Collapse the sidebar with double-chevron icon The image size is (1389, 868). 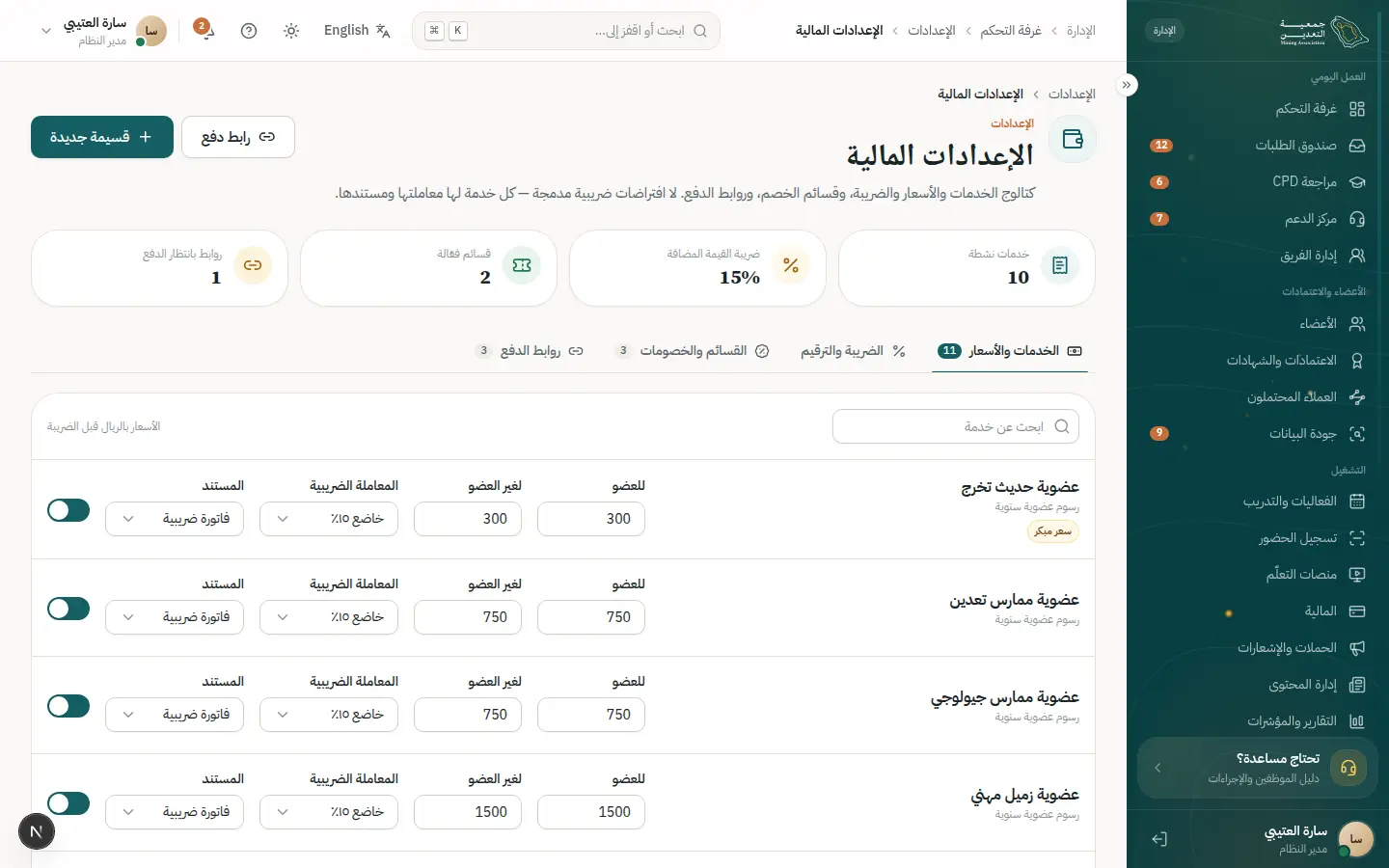click(1127, 85)
